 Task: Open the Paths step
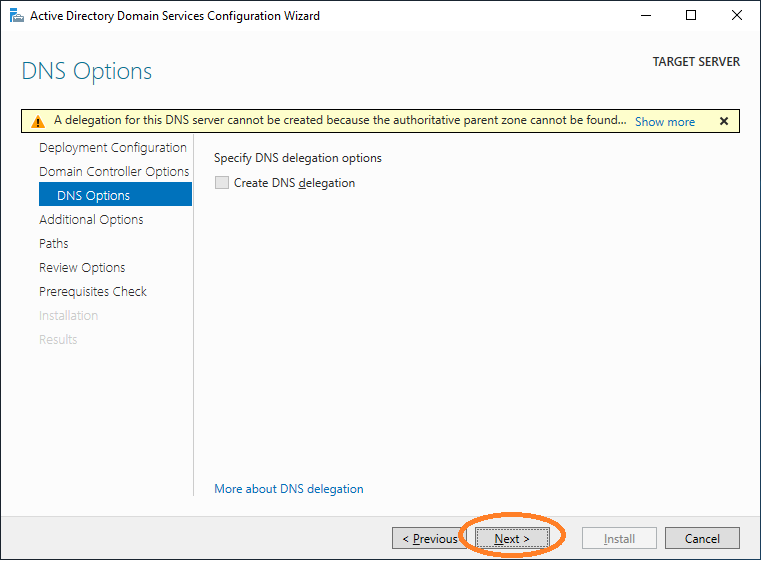pos(54,244)
